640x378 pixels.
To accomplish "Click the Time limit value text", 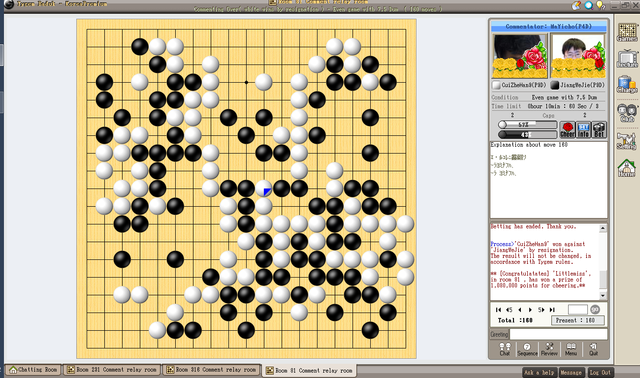I will click(x=563, y=106).
